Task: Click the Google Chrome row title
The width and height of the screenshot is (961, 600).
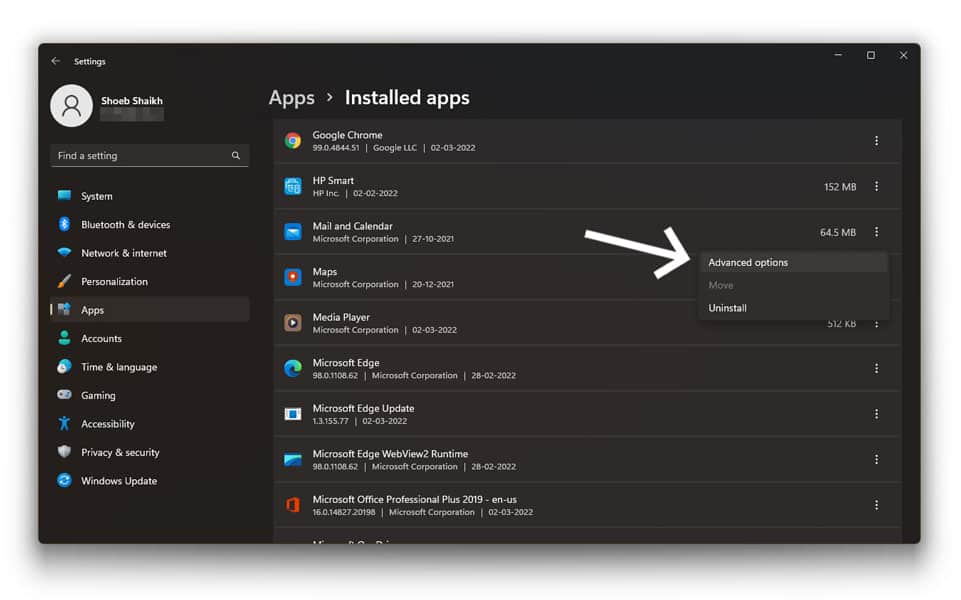Action: click(348, 135)
